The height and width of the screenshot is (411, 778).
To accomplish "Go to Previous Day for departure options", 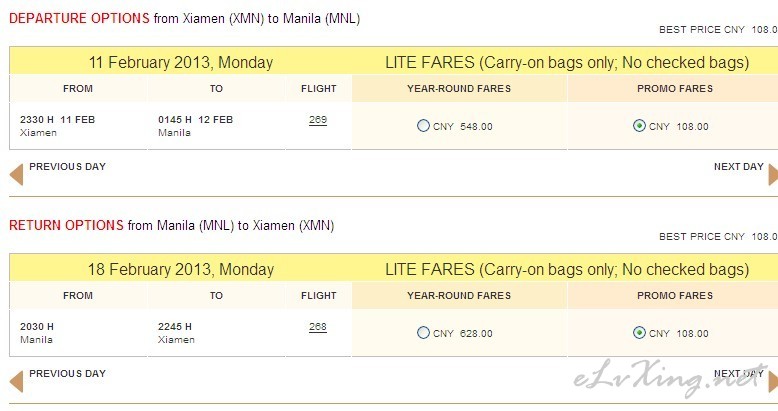I will click(67, 167).
